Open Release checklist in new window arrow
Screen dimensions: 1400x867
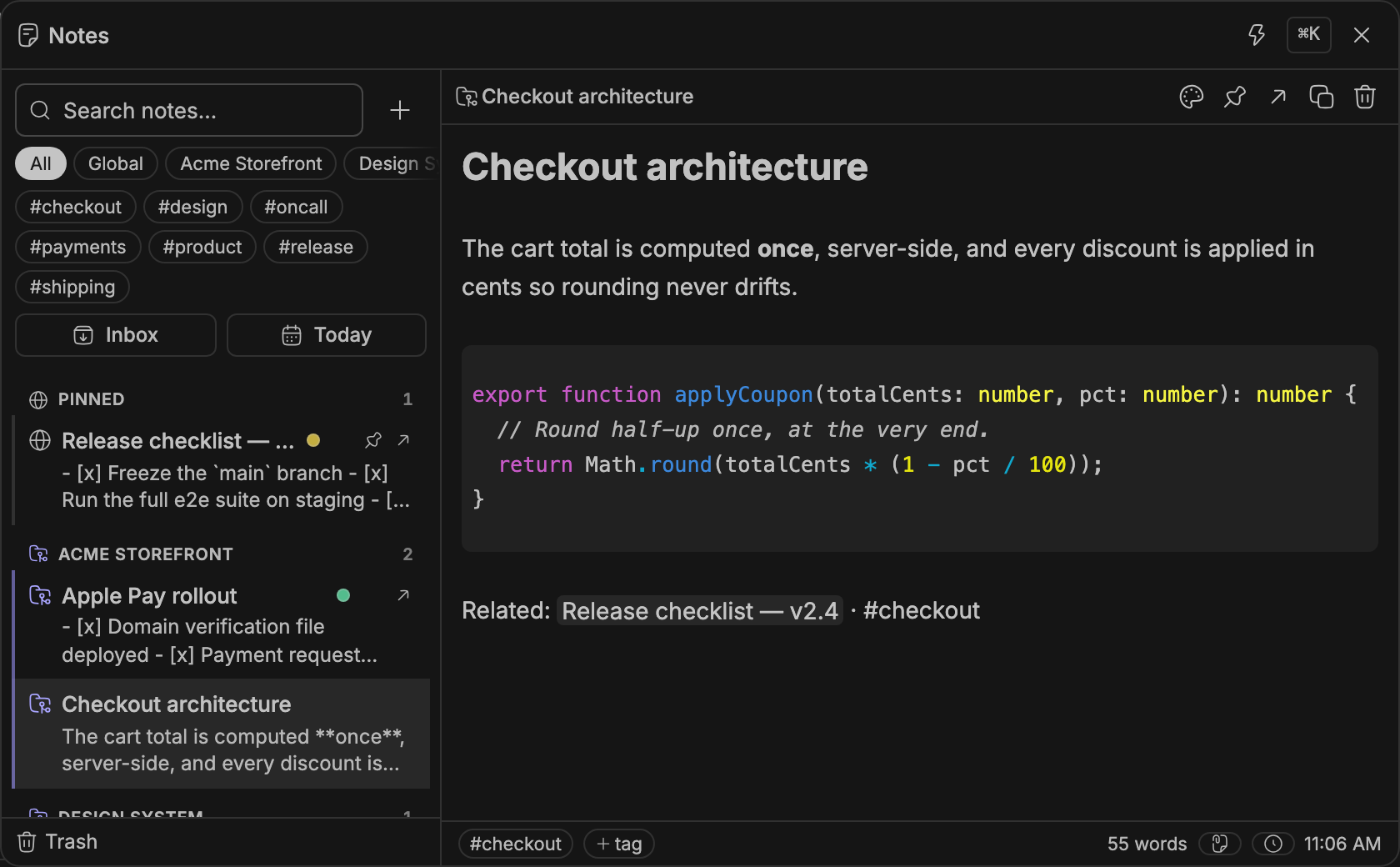[x=403, y=440]
